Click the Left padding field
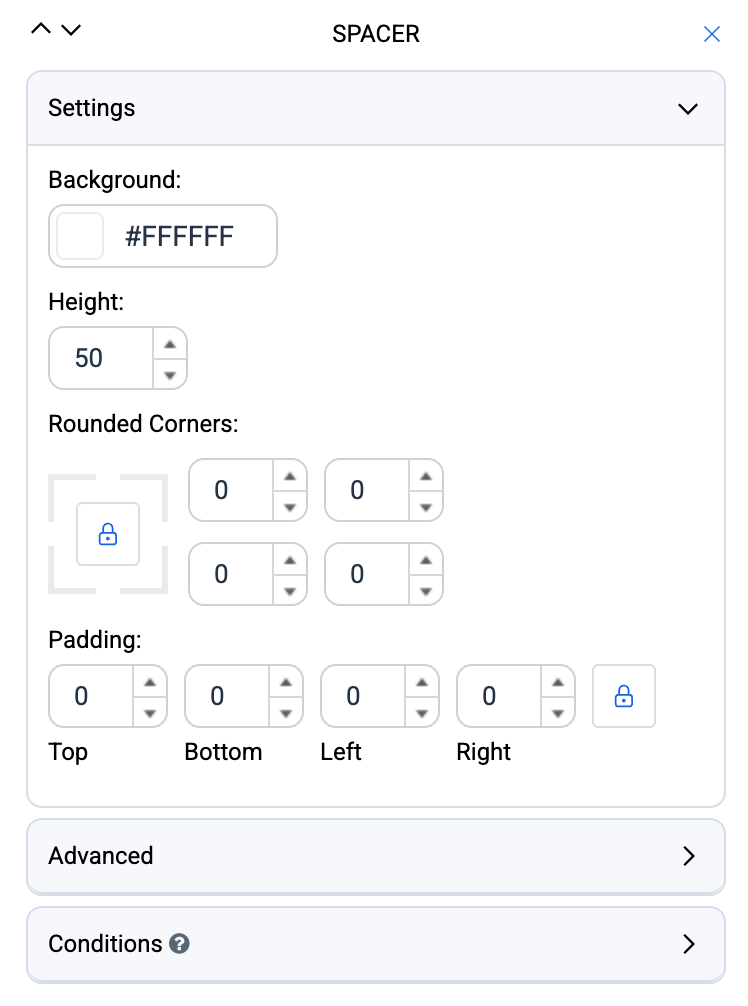Viewport: 748px width, 1006px height. pos(363,696)
